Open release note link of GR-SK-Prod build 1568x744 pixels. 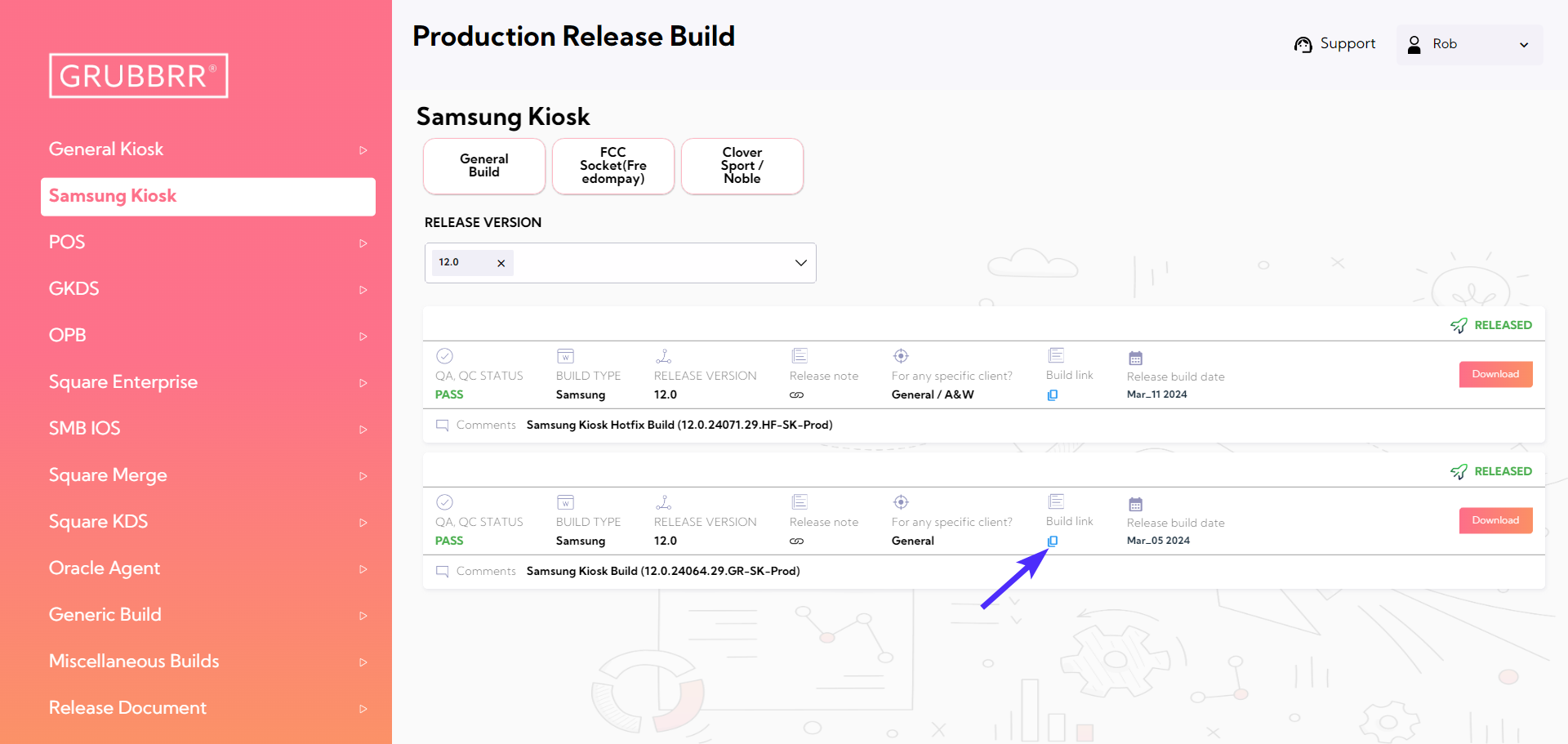796,541
